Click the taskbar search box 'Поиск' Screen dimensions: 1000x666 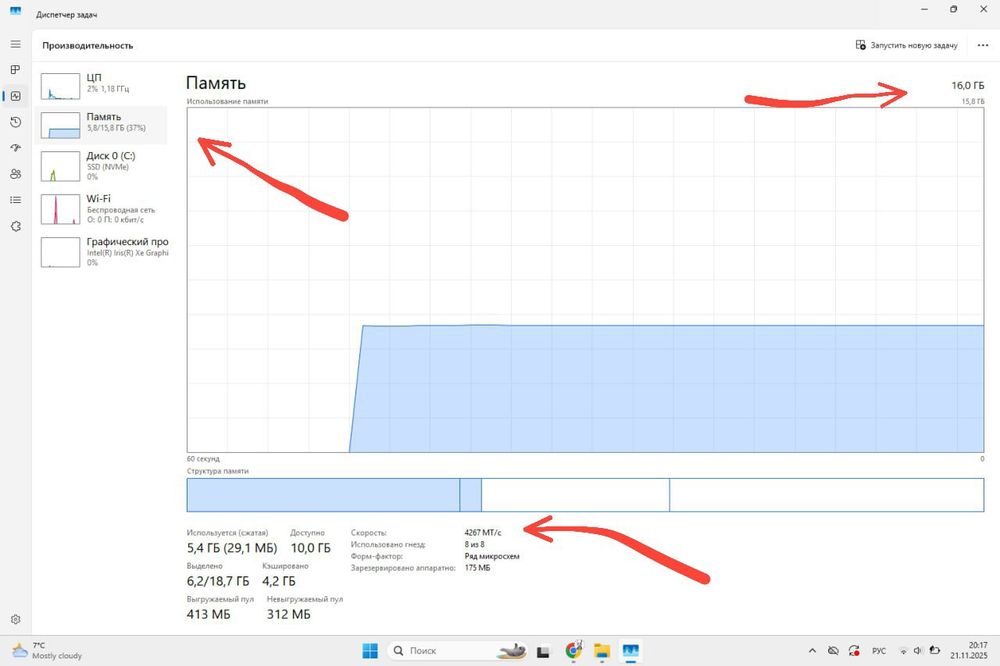point(457,651)
